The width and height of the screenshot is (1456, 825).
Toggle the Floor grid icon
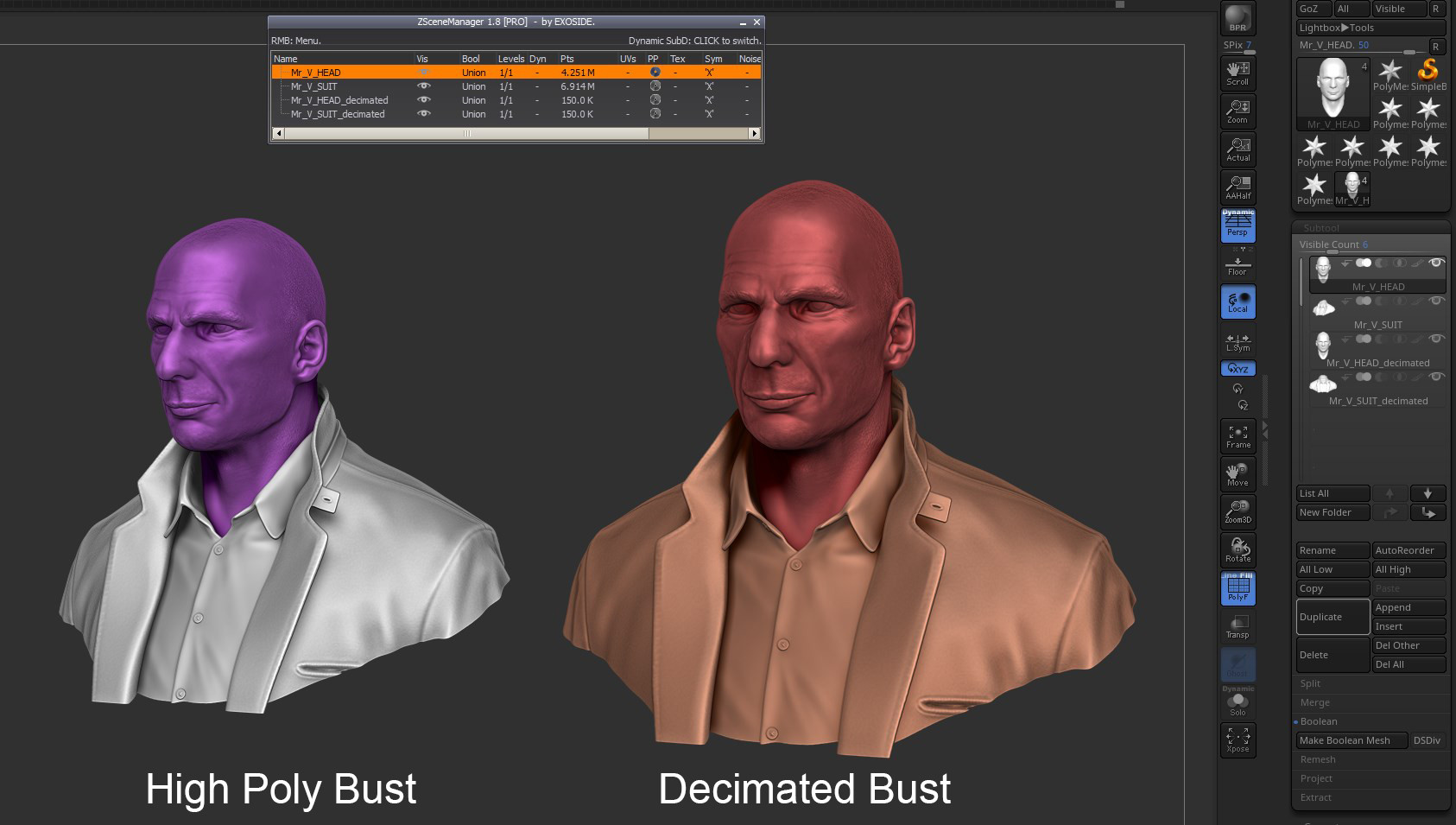click(x=1238, y=266)
